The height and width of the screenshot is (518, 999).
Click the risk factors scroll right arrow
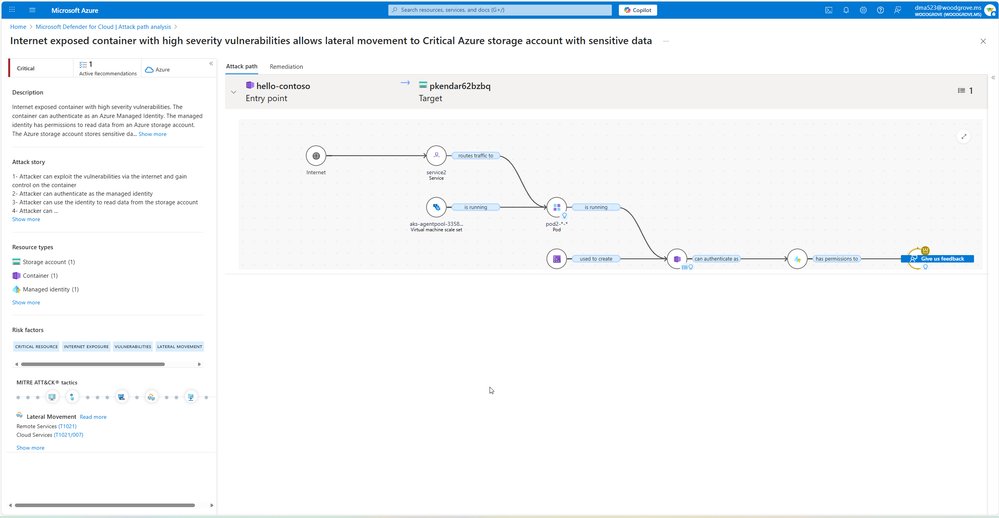pos(199,364)
